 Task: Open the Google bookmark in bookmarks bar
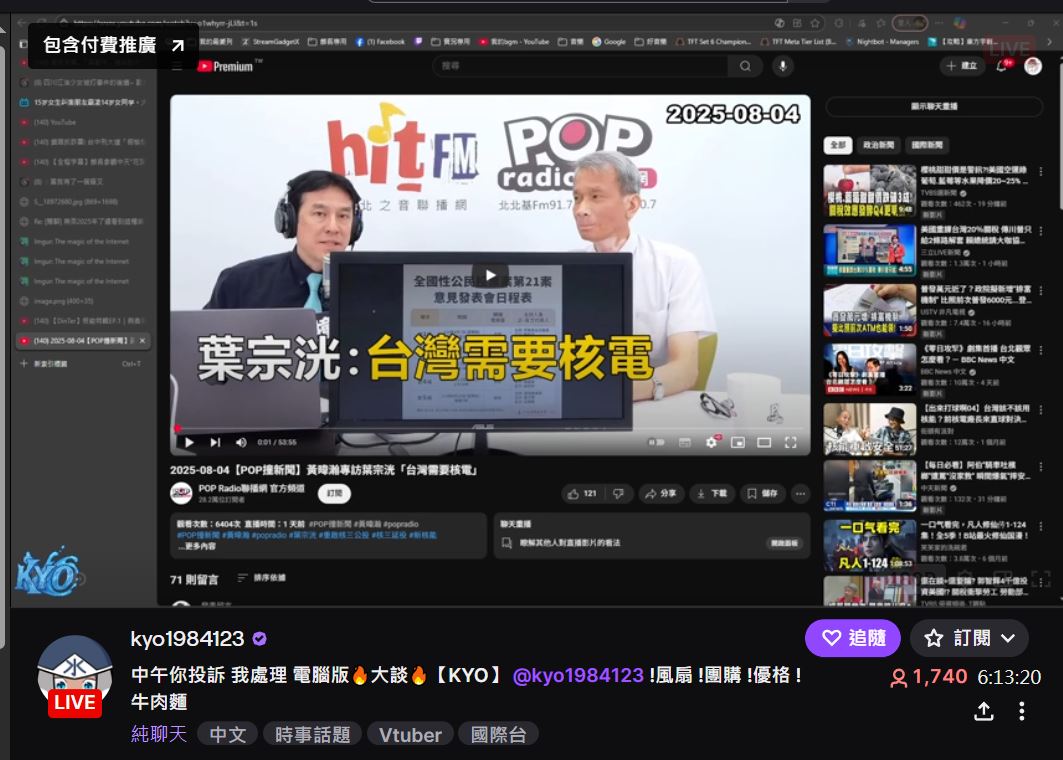pos(609,41)
